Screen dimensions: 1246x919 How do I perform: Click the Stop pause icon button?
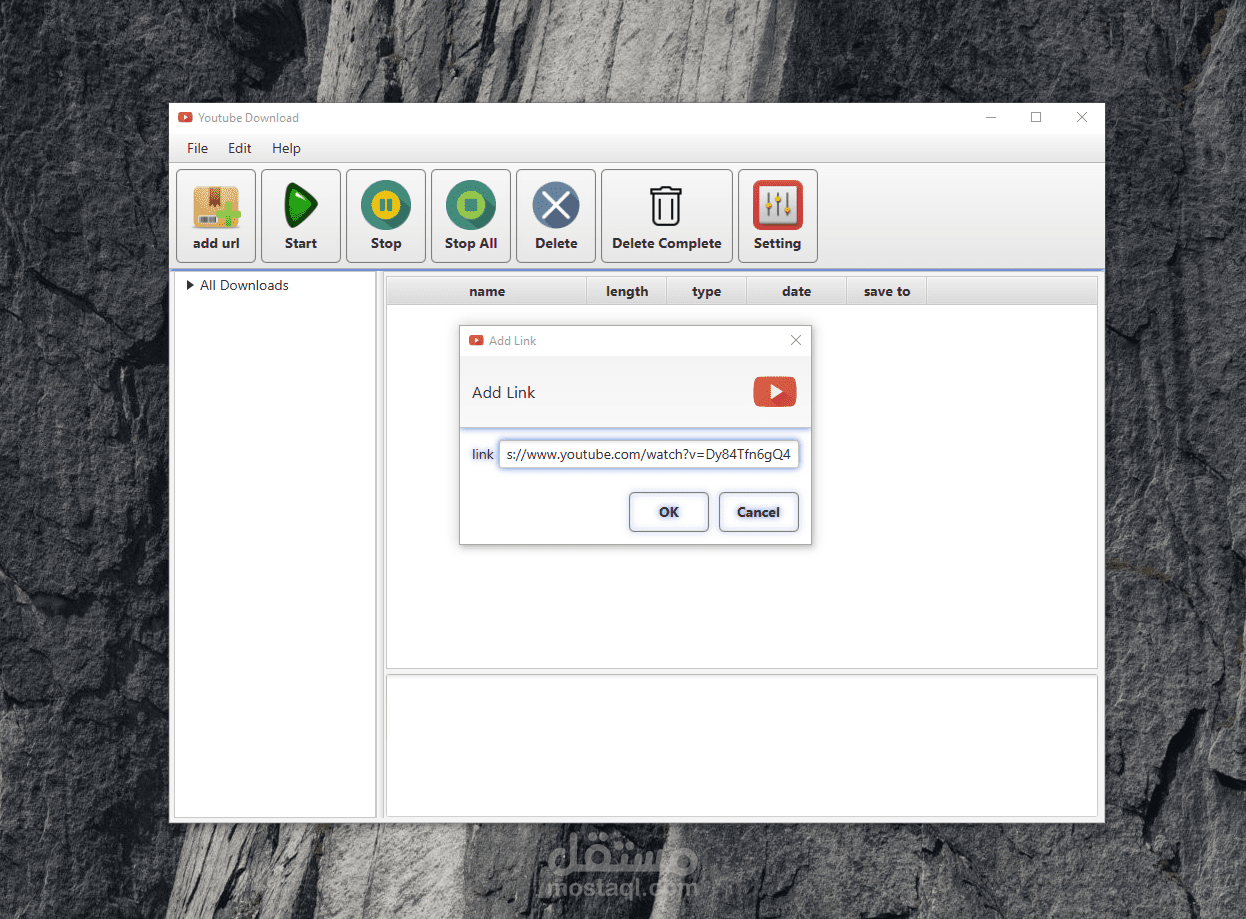tap(386, 216)
